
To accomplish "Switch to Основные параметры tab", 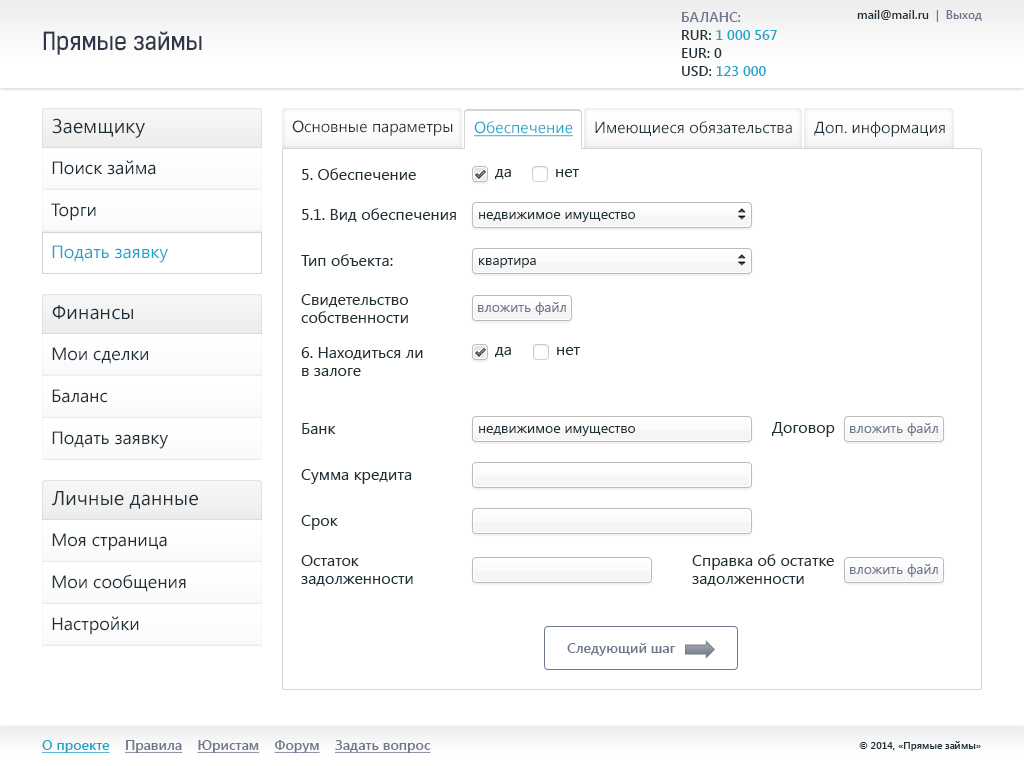I will [372, 127].
